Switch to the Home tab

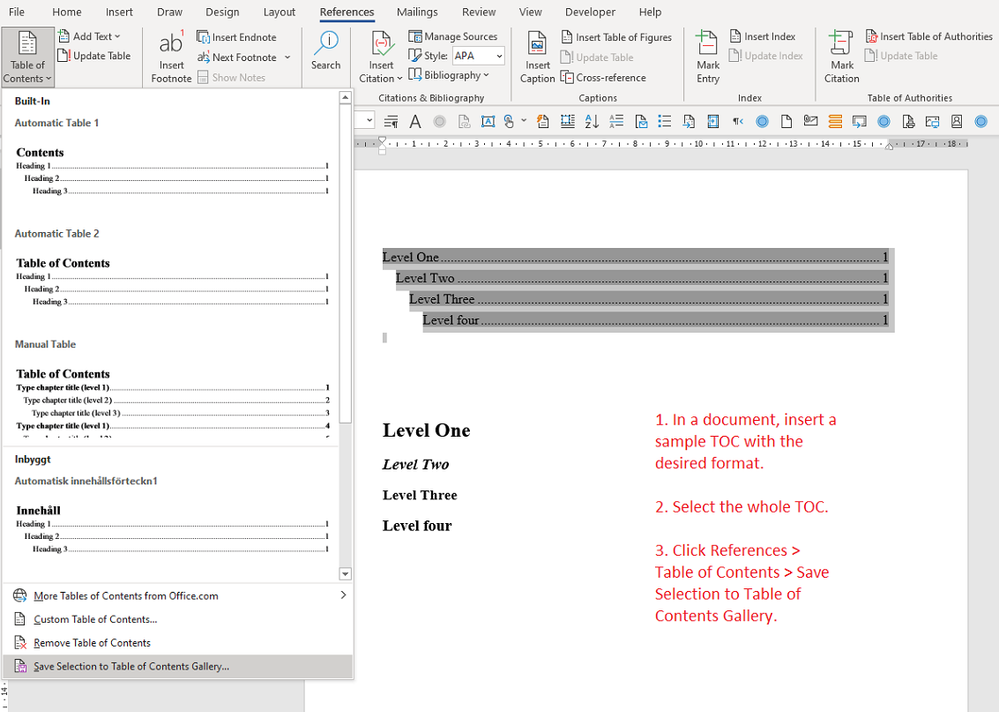[x=67, y=12]
